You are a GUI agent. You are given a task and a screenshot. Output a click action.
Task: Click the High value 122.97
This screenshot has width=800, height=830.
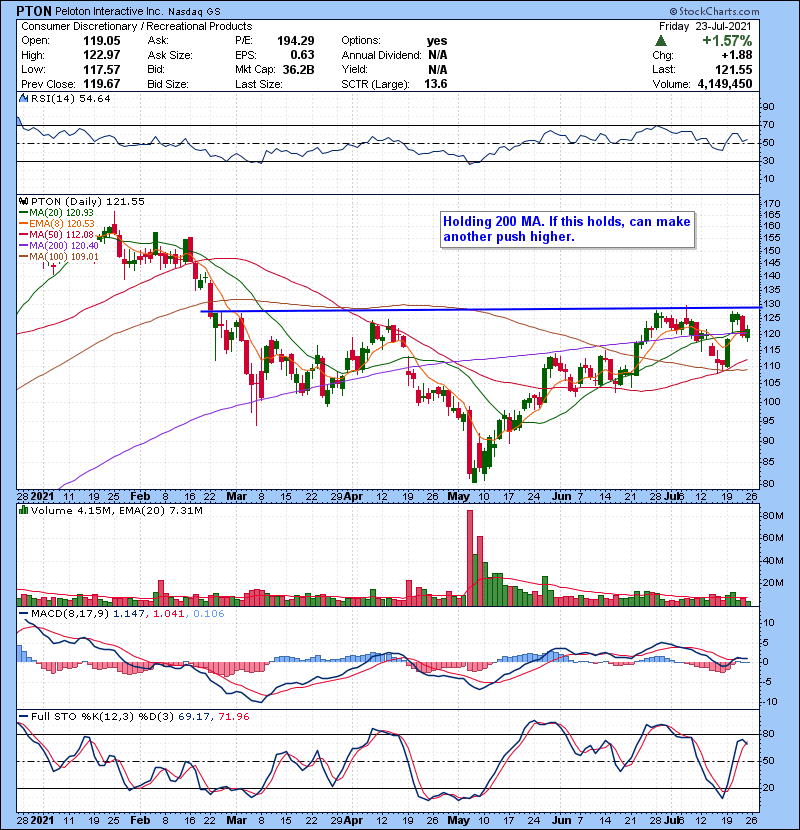102,55
